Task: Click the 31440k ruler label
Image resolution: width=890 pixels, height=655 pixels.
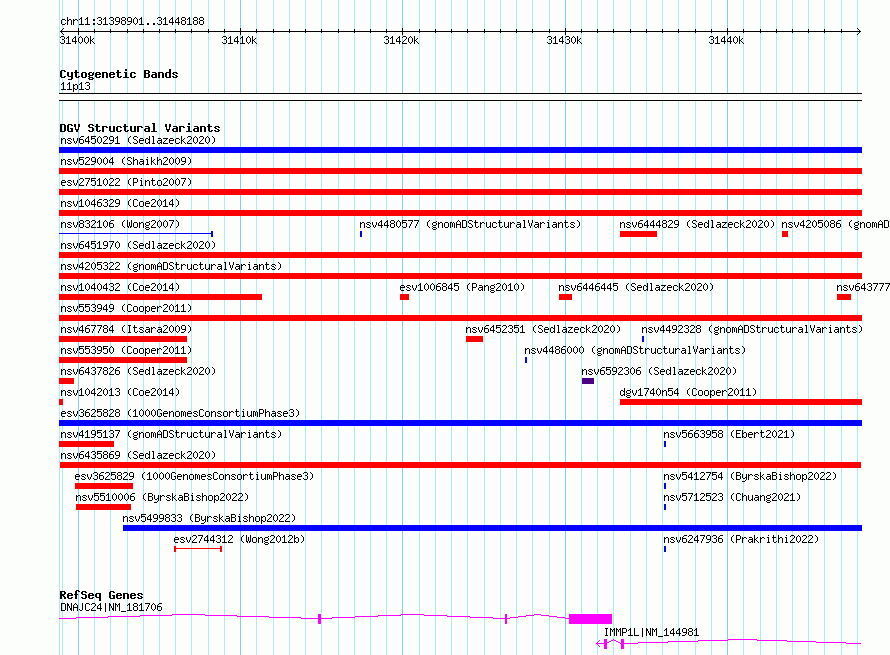Action: [726, 40]
